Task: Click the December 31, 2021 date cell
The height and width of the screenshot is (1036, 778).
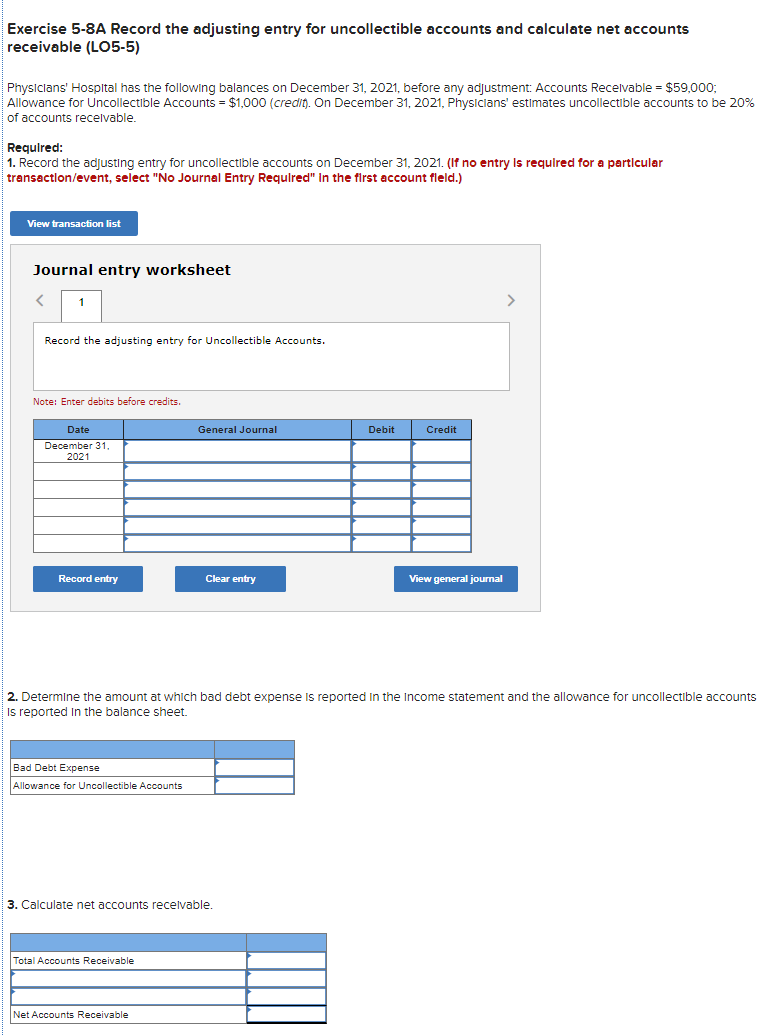Action: pos(78,451)
